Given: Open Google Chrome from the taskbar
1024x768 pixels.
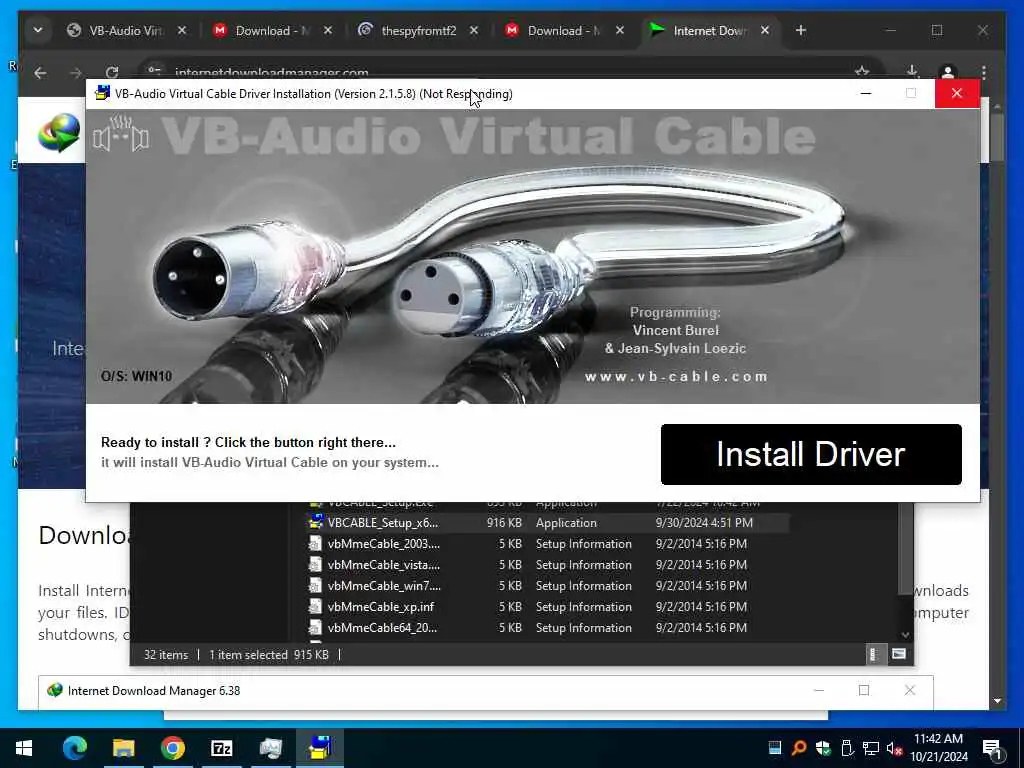Looking at the screenshot, I should 172,748.
